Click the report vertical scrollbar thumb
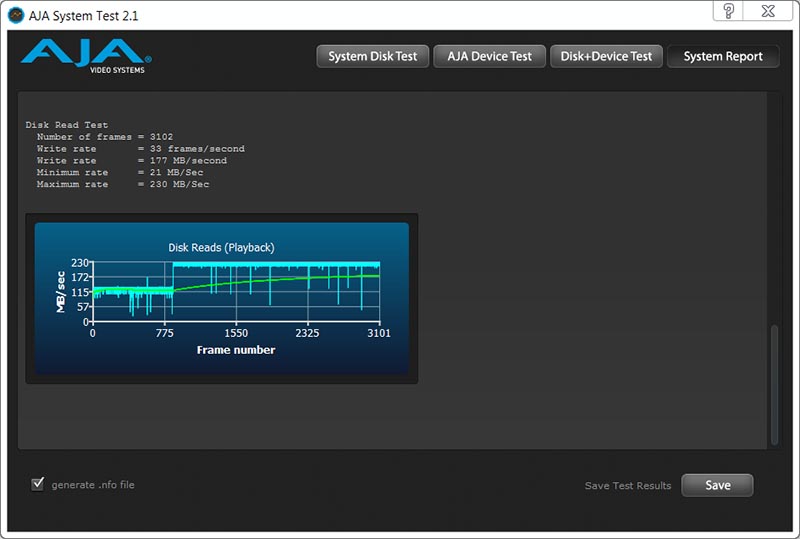 pyautogui.click(x=774, y=384)
